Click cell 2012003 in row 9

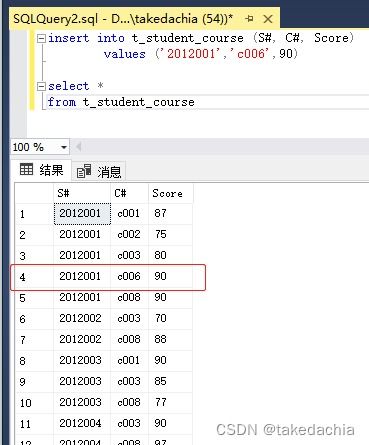[x=82, y=382]
